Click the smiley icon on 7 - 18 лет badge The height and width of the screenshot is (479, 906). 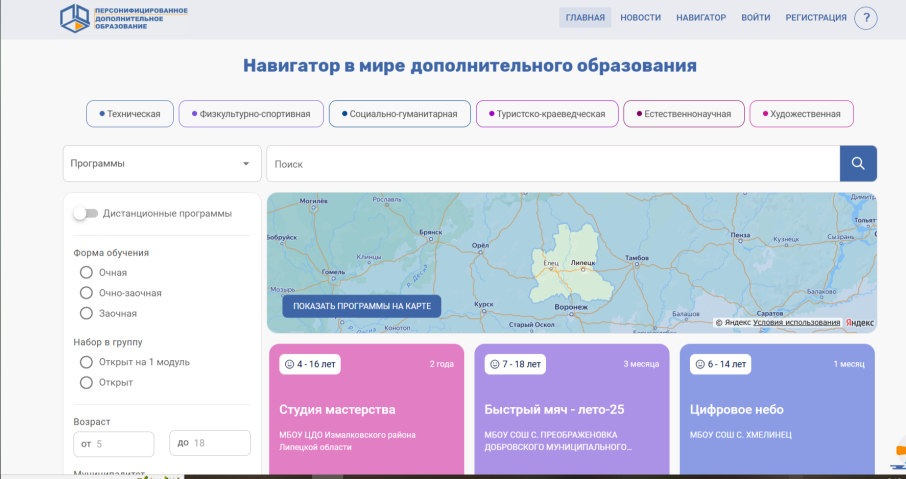[x=495, y=364]
